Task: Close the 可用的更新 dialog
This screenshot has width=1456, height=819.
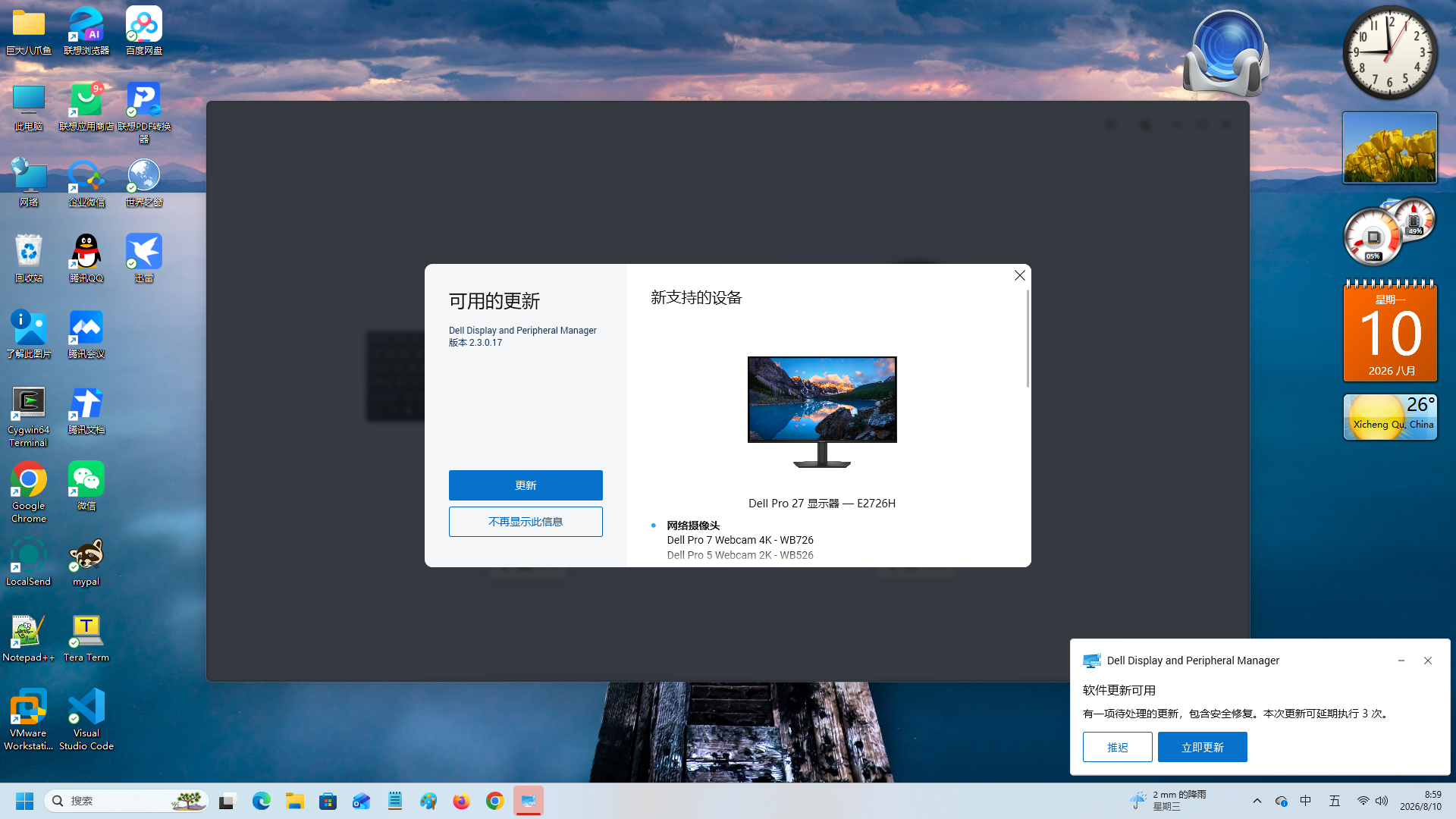Action: (1020, 275)
